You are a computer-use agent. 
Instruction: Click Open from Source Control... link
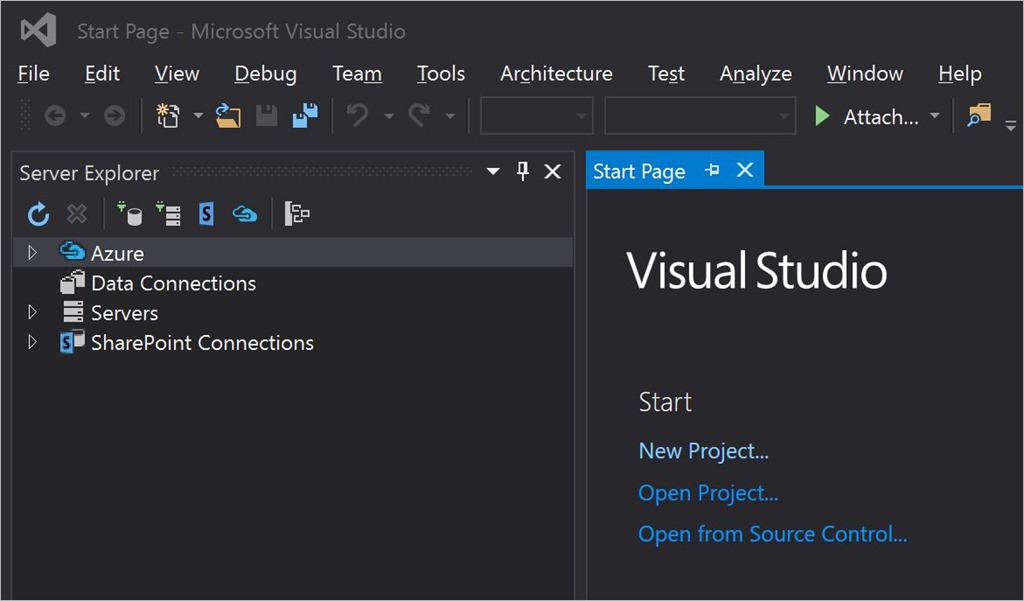coord(772,534)
